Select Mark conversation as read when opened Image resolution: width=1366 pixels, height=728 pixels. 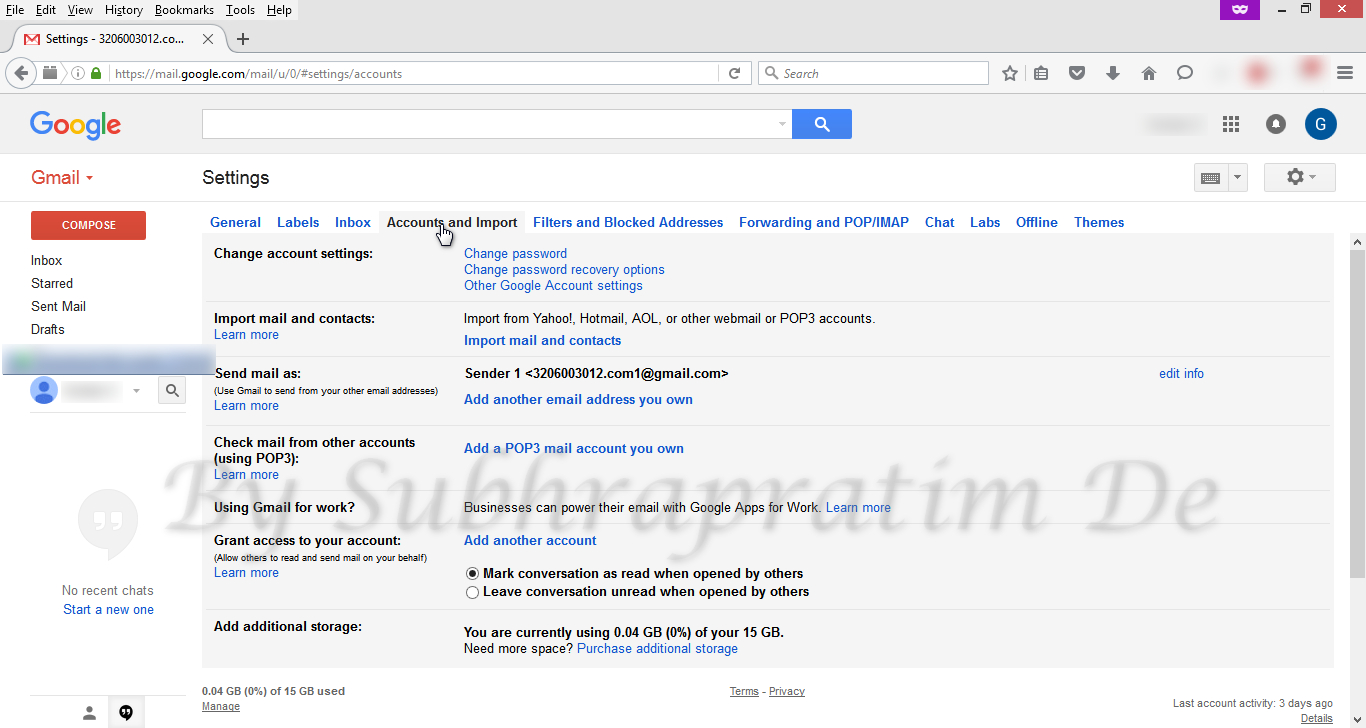click(472, 574)
